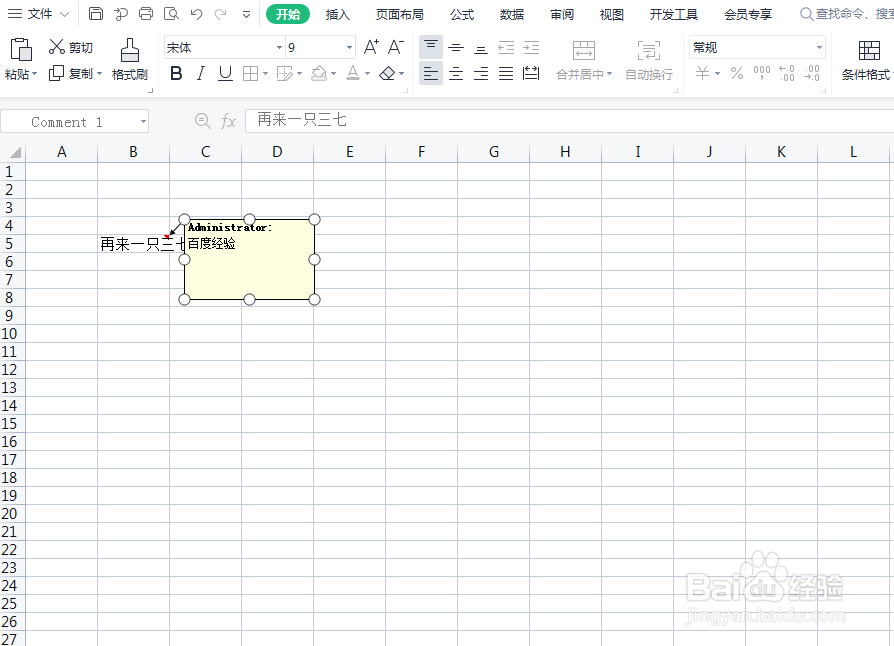Switch to the 页面布局 tab
This screenshot has width=894, height=646.
pos(400,14)
